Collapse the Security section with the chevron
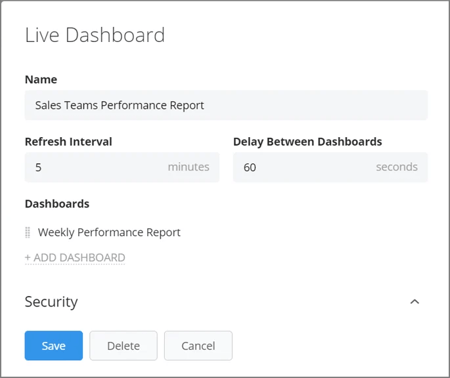 [x=415, y=302]
